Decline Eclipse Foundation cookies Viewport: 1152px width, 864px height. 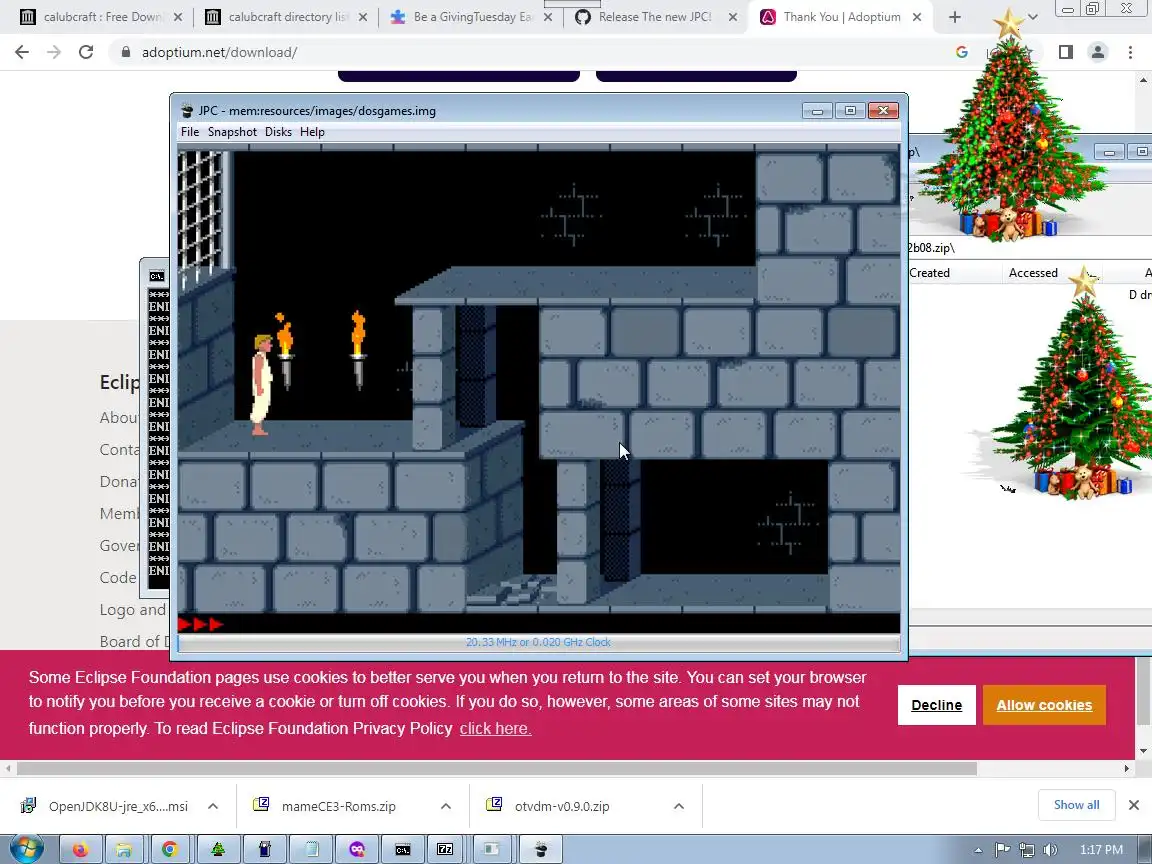[x=937, y=705]
